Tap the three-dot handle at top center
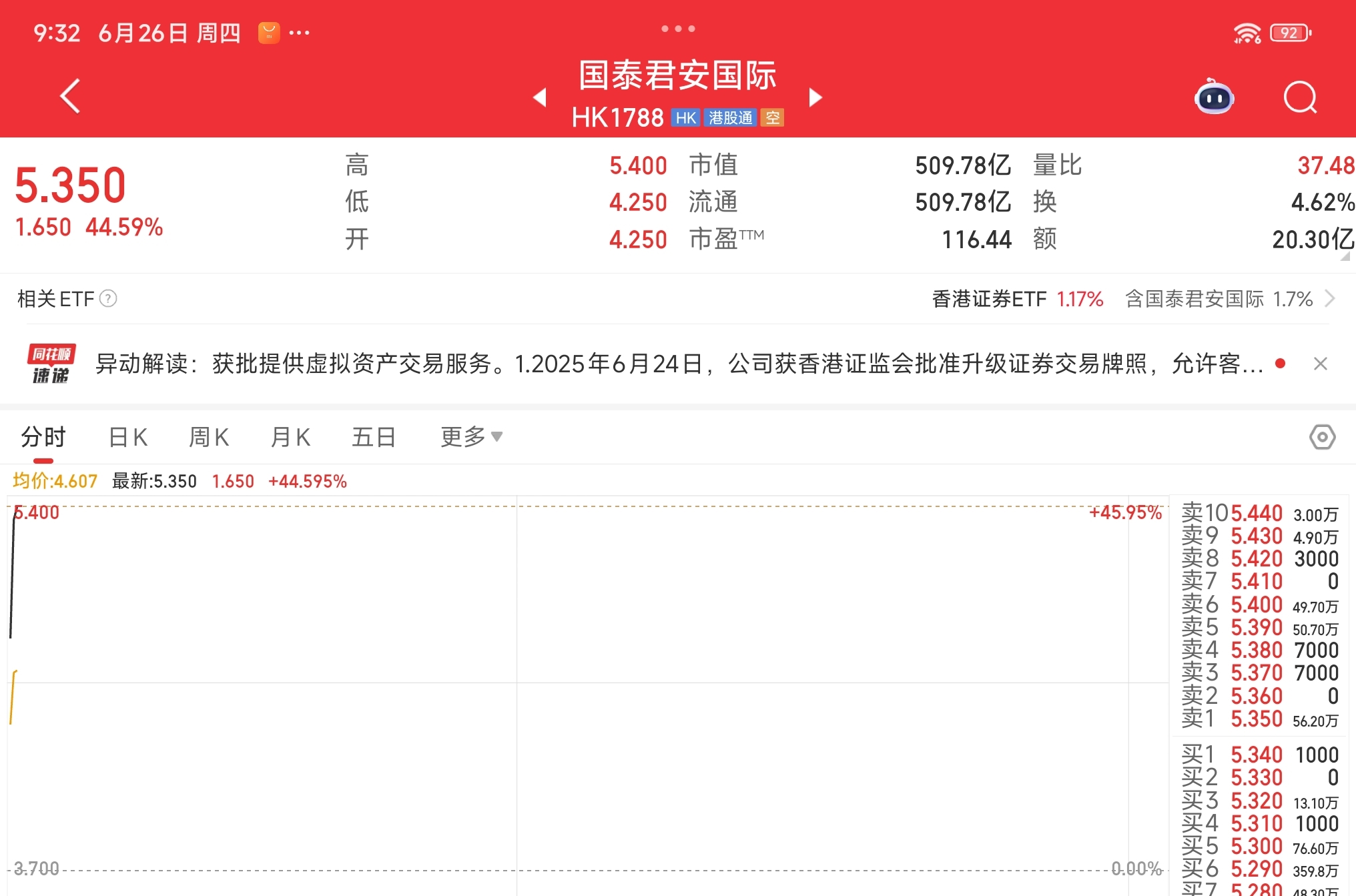This screenshot has height=896, width=1356. [678, 29]
